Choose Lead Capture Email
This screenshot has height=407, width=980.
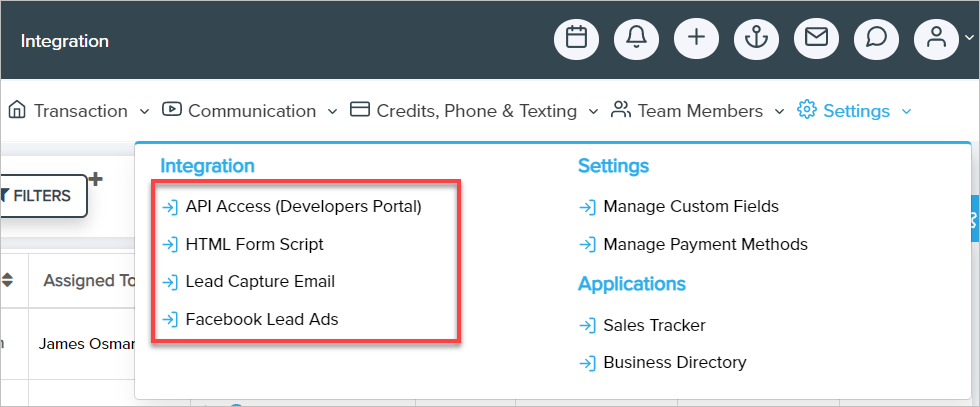click(x=260, y=282)
